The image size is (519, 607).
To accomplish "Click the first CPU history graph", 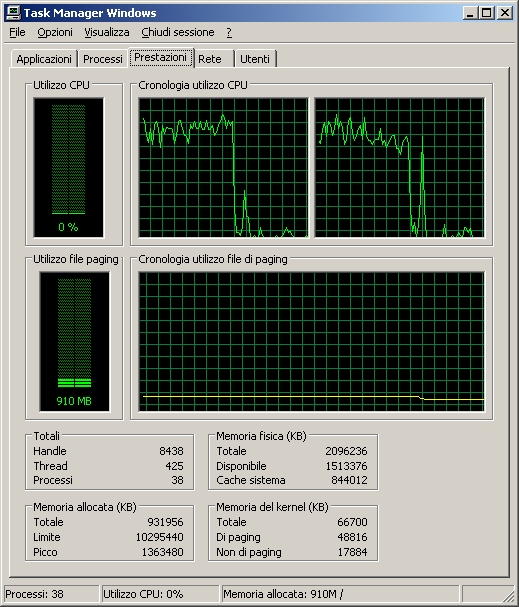I will pyautogui.click(x=223, y=167).
